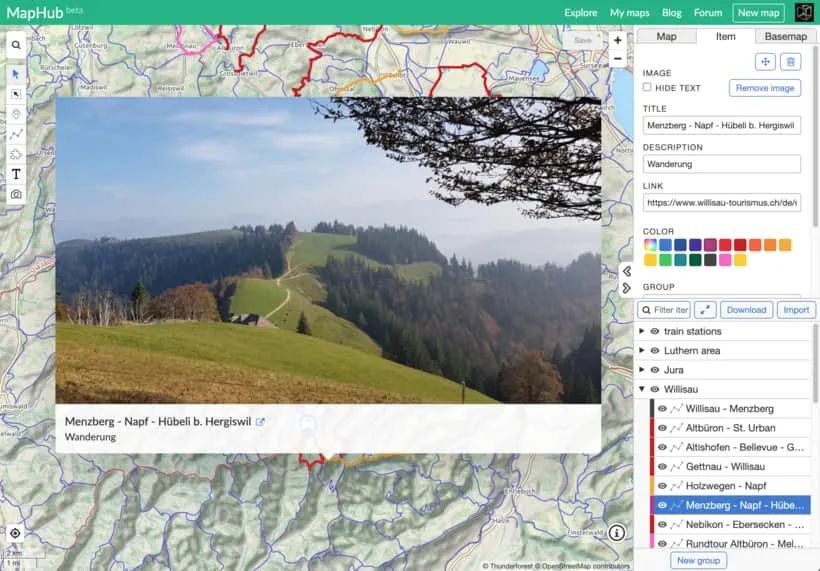Select the text label tool
The image size is (820, 571).
[x=16, y=174]
